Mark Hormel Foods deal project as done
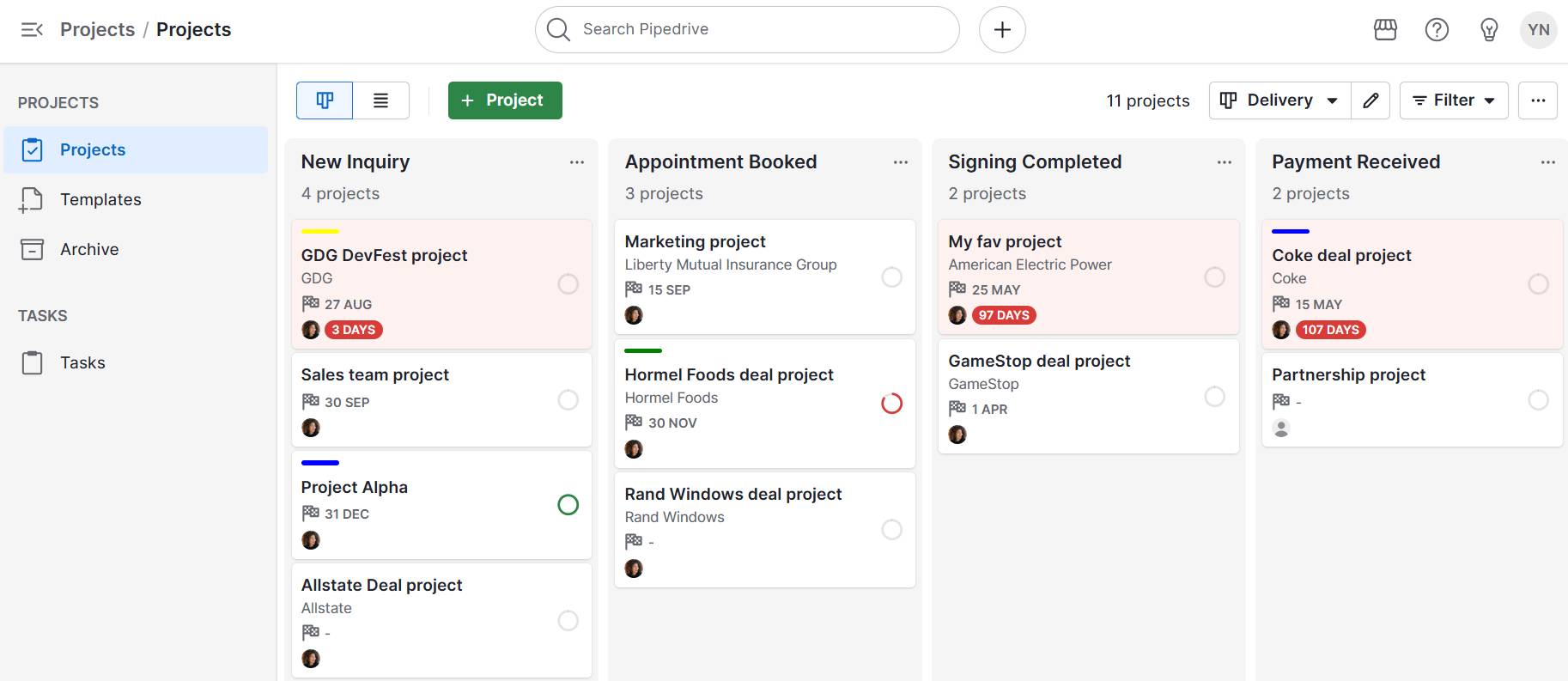Viewport: 1568px width, 681px height. (x=891, y=404)
